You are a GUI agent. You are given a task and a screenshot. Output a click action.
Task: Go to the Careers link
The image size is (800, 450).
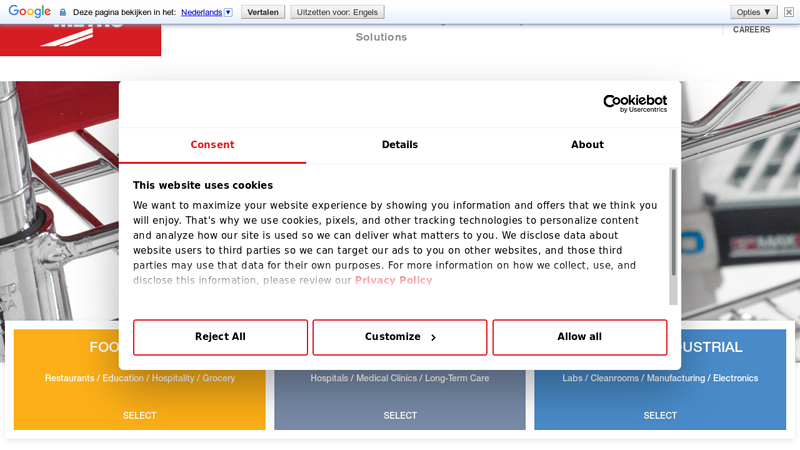coord(751,30)
